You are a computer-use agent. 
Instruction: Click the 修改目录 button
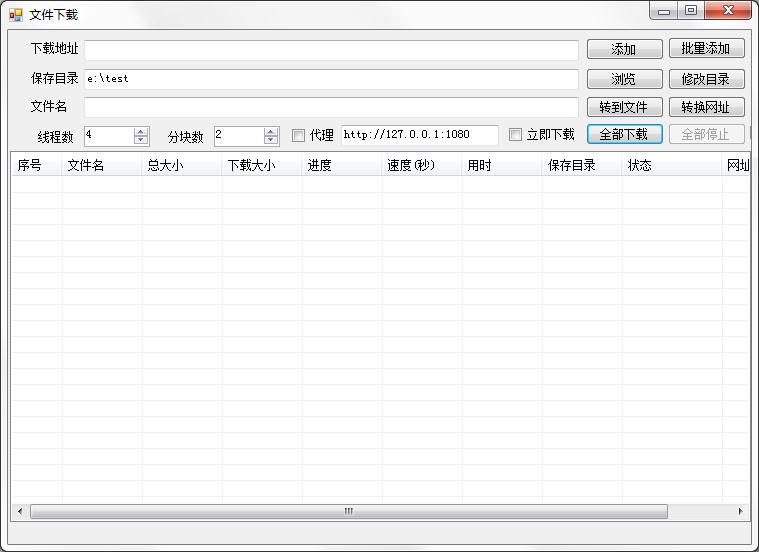click(706, 79)
